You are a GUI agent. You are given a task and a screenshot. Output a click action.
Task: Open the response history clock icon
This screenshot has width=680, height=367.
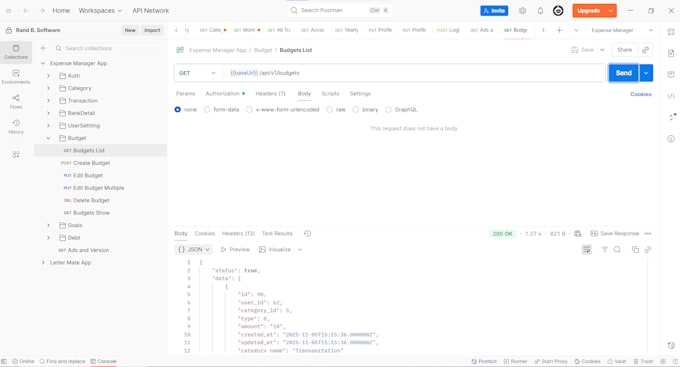307,233
